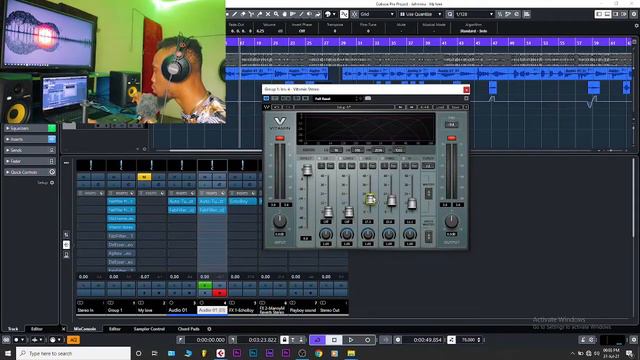The width and height of the screenshot is (640, 360).
Task: Select the Zoom magnifier tool
Action: pyautogui.click(x=276, y=14)
